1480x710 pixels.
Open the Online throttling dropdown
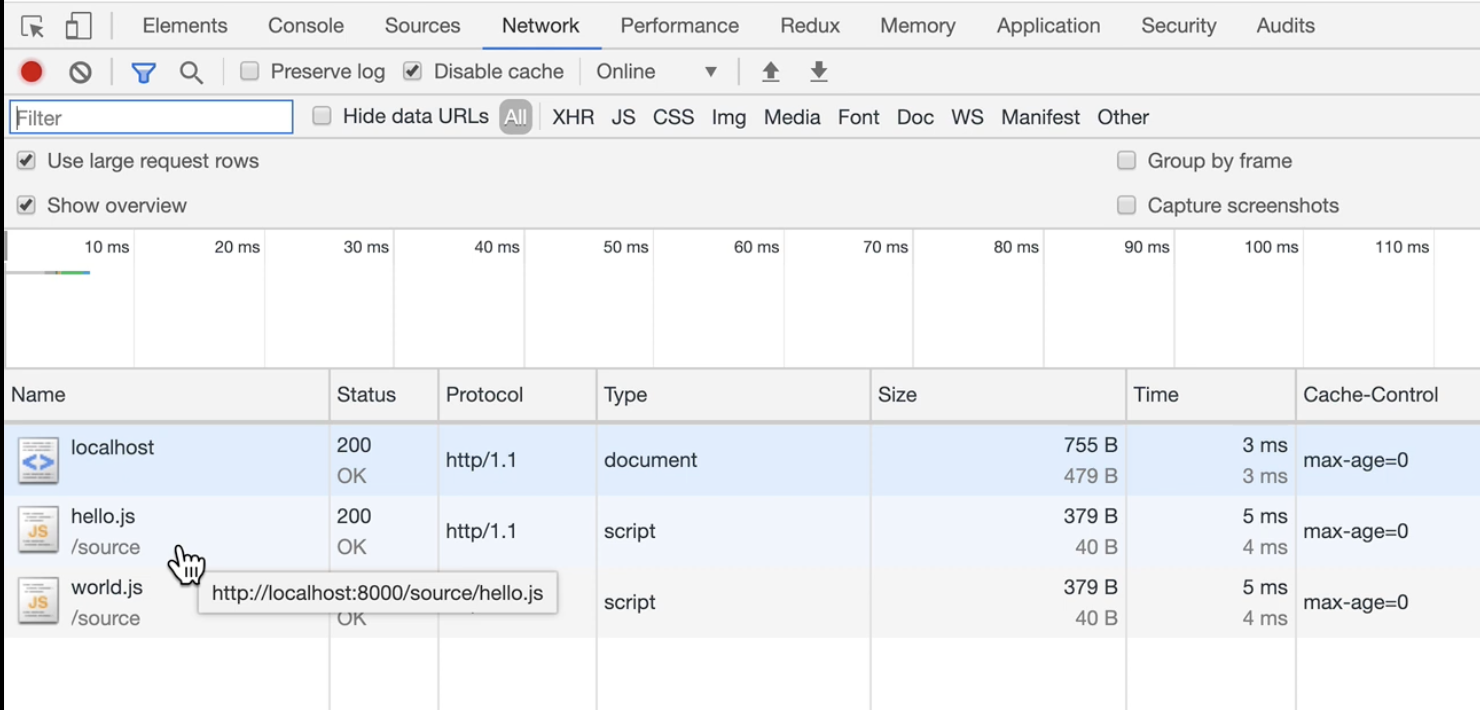coord(656,72)
